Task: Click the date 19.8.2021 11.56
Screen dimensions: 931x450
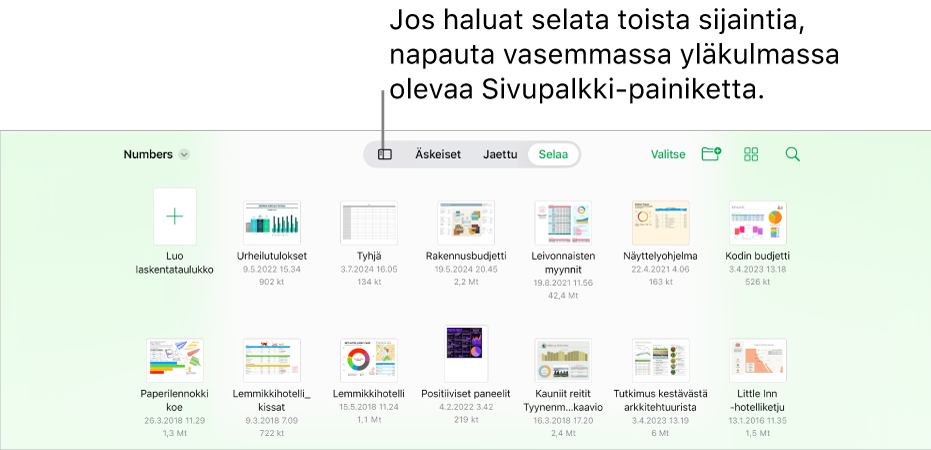Action: click(563, 283)
